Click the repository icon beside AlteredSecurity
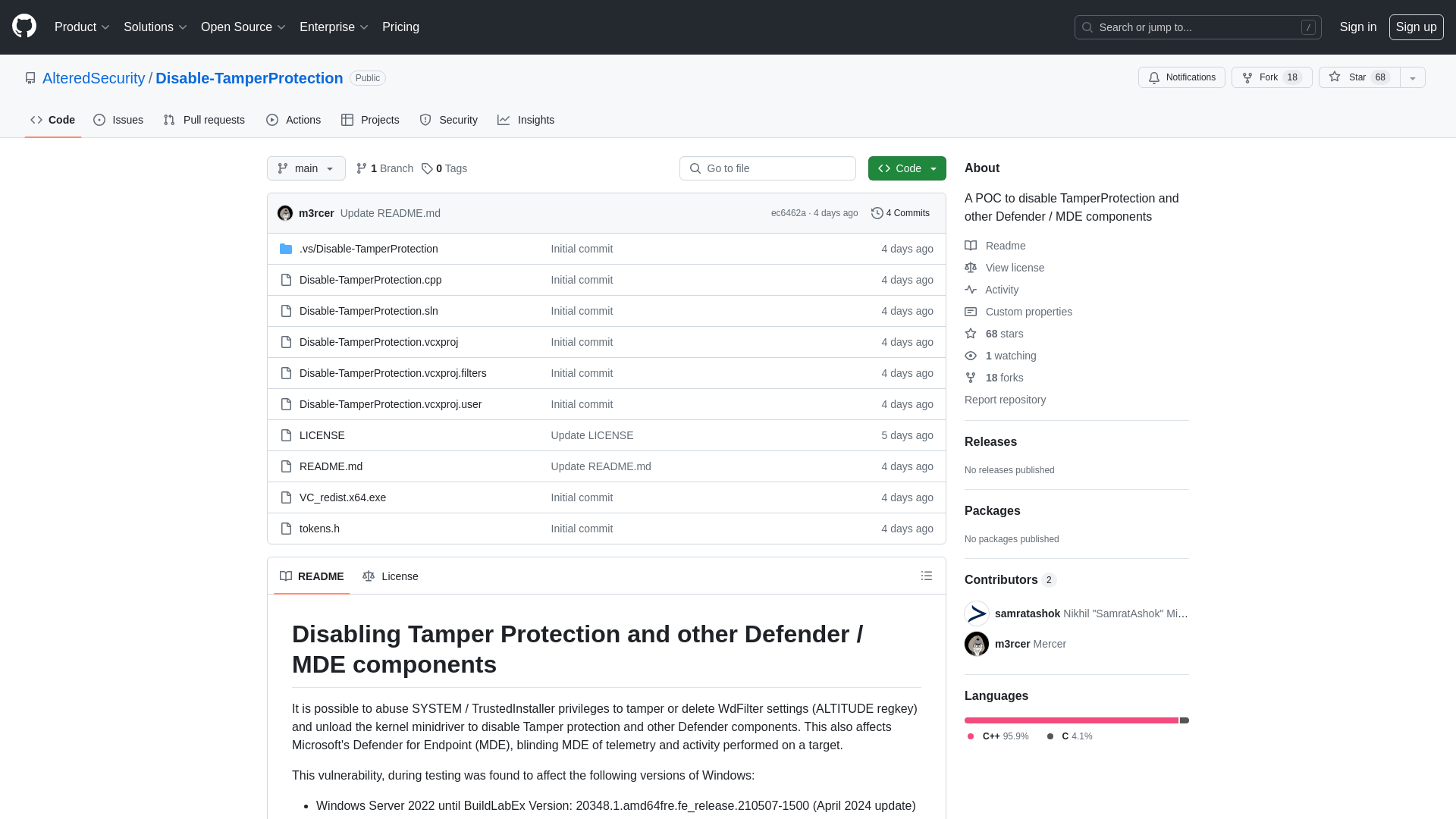 point(30,78)
